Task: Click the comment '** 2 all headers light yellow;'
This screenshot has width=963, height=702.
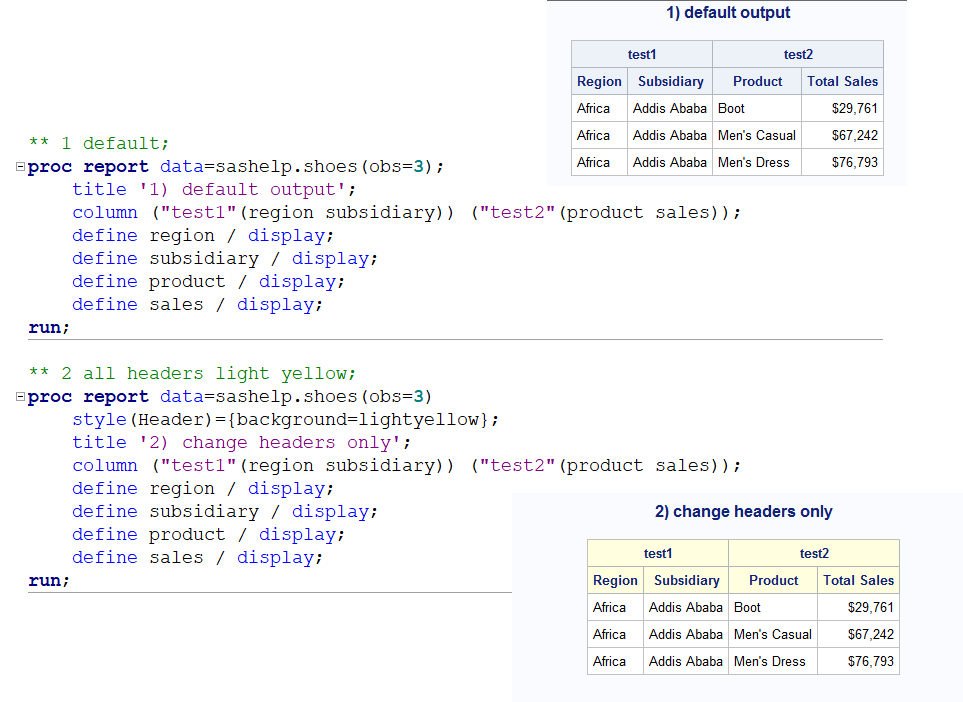Action: (185, 373)
